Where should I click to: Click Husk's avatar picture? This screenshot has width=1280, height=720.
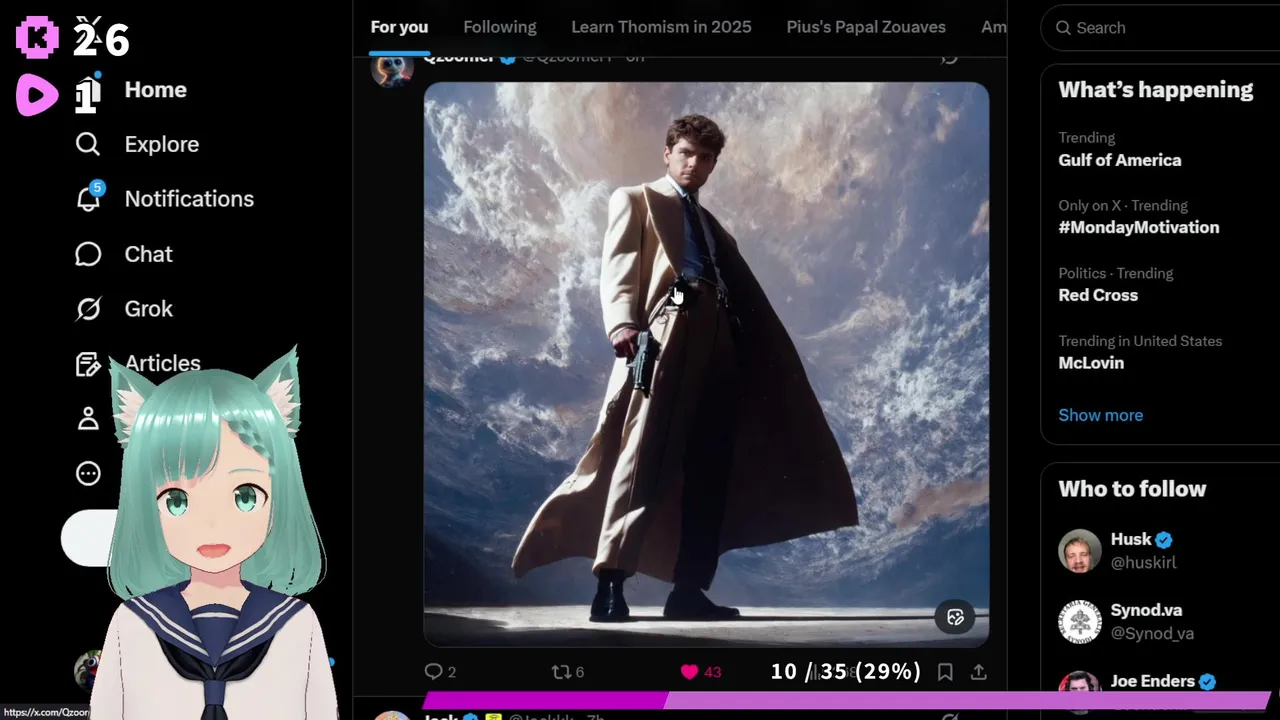[1080, 551]
